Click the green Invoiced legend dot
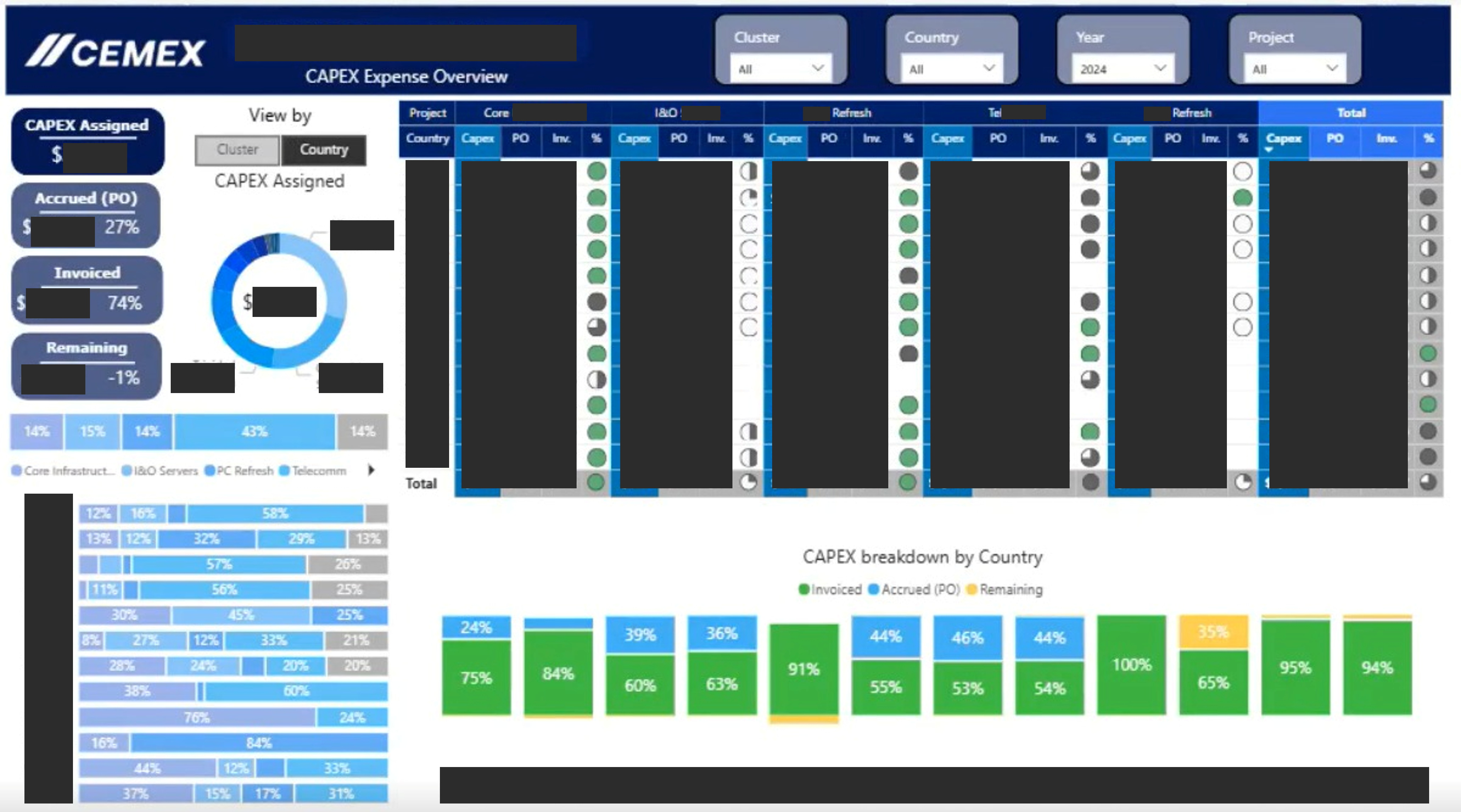 pyautogui.click(x=804, y=589)
